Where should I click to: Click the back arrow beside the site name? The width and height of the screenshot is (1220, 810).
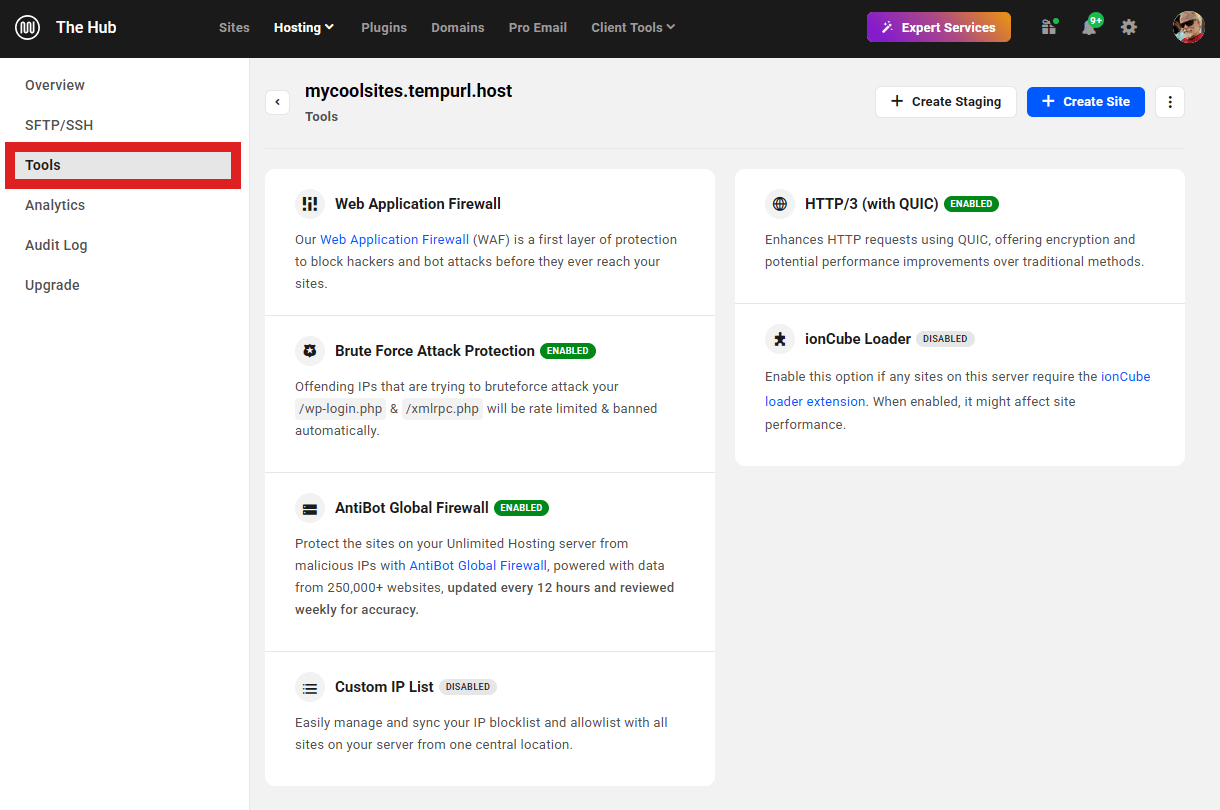click(x=277, y=102)
